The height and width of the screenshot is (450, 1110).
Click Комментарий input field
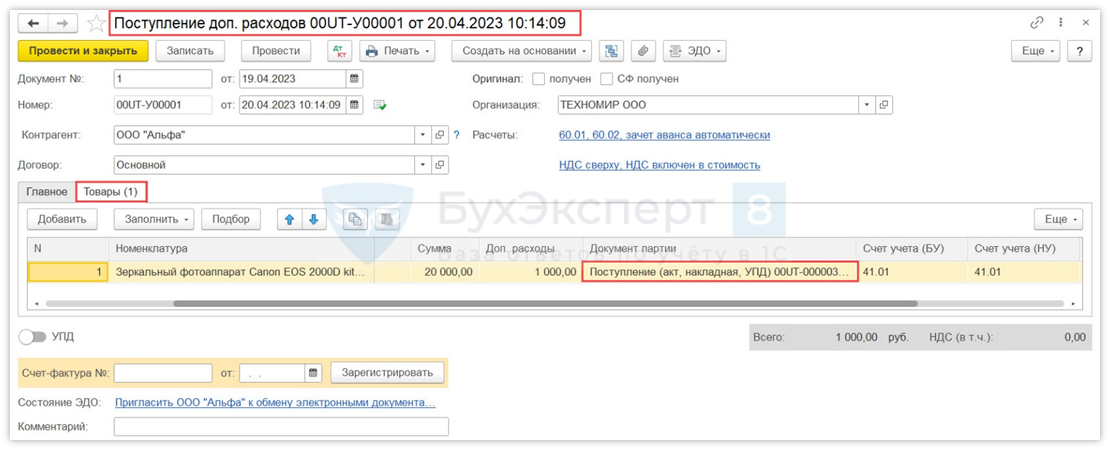point(281,427)
